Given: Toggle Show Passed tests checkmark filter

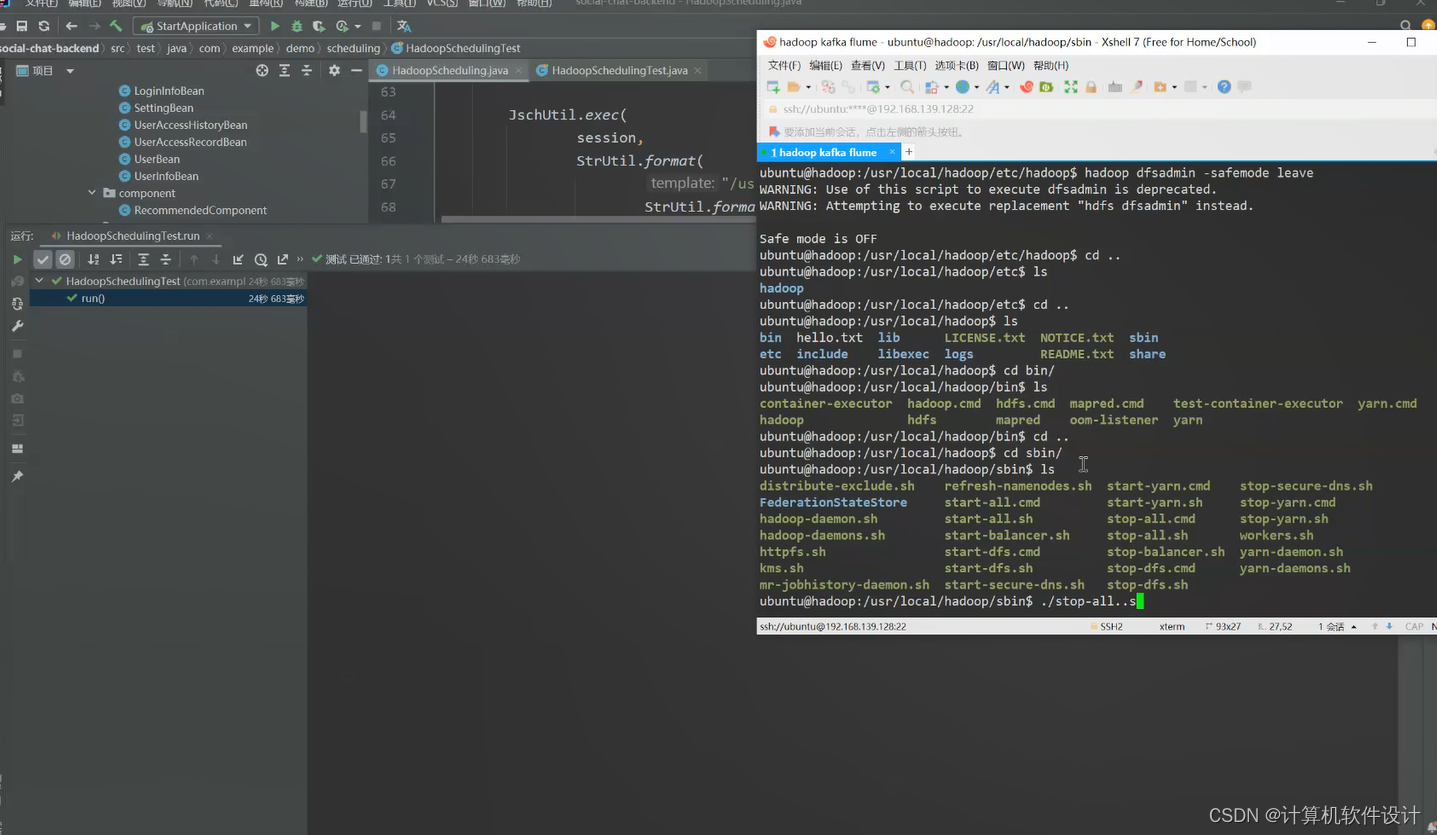Looking at the screenshot, I should 42,259.
